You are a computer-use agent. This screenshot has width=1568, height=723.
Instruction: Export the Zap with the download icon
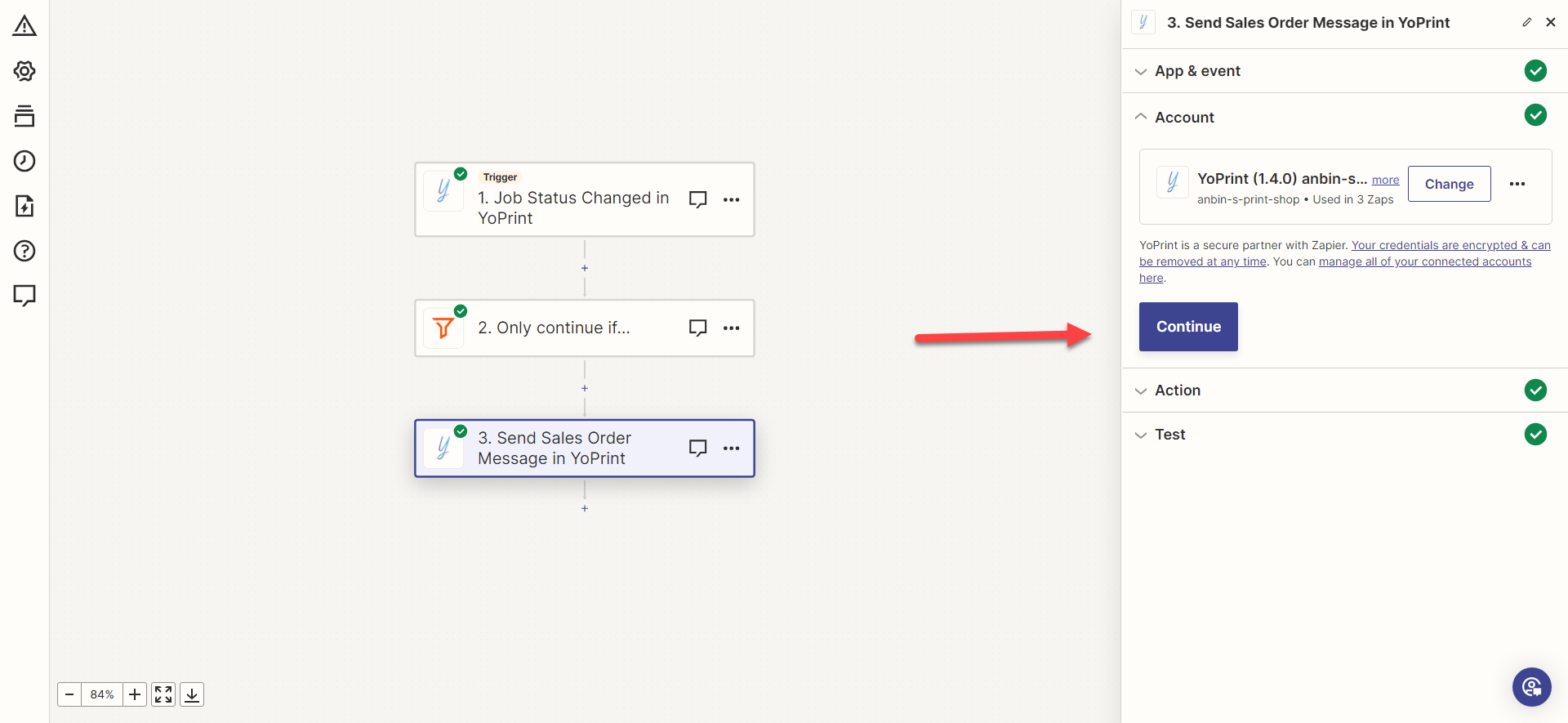pyautogui.click(x=192, y=694)
